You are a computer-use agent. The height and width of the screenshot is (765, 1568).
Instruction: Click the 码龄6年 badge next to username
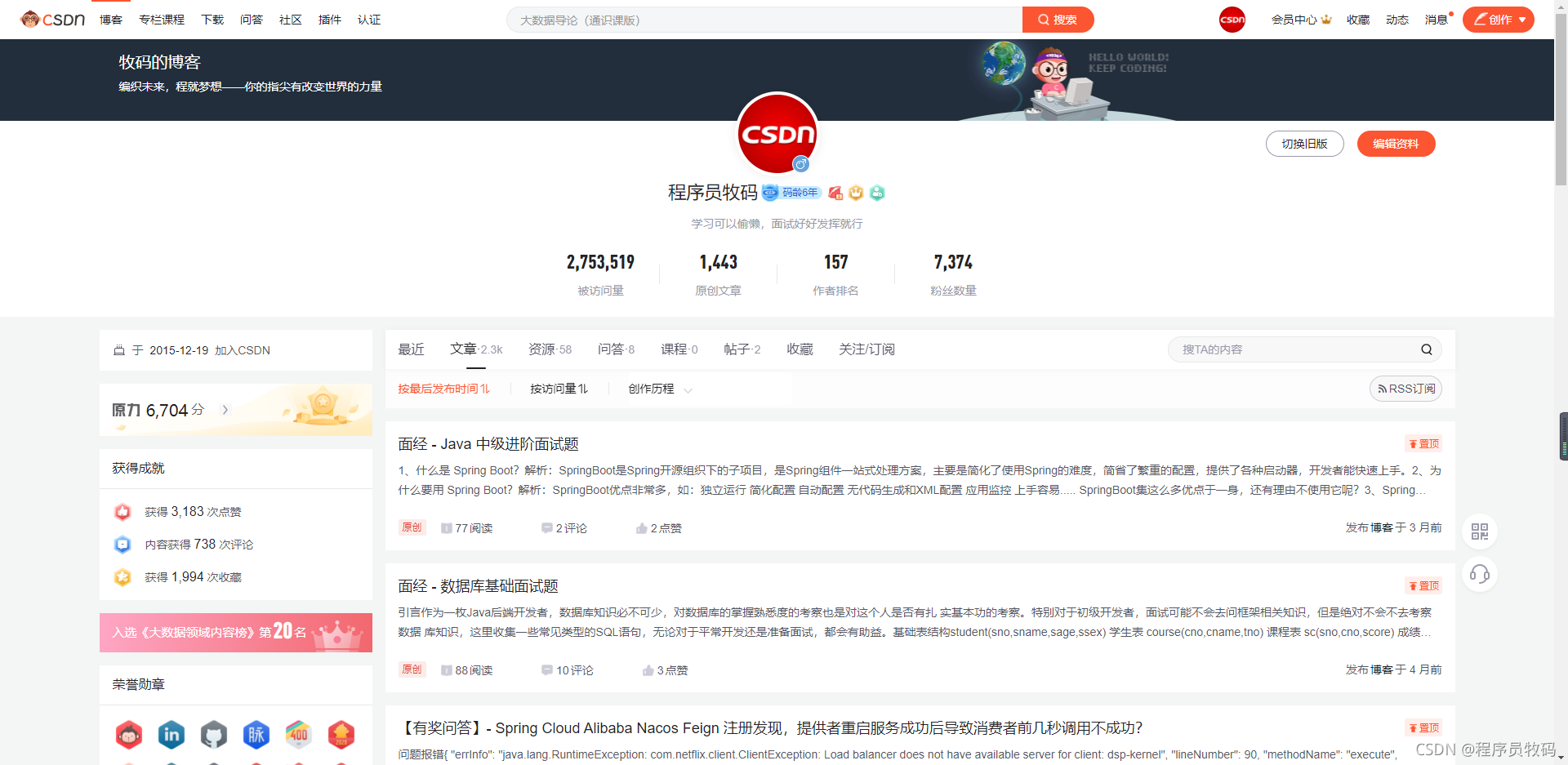(791, 193)
